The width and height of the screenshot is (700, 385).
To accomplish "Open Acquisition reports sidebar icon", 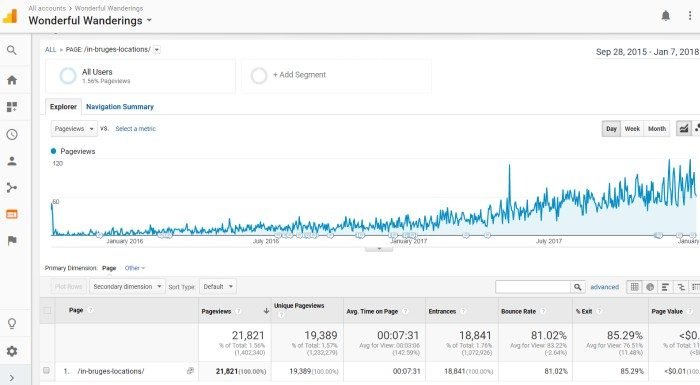I will click(x=12, y=188).
